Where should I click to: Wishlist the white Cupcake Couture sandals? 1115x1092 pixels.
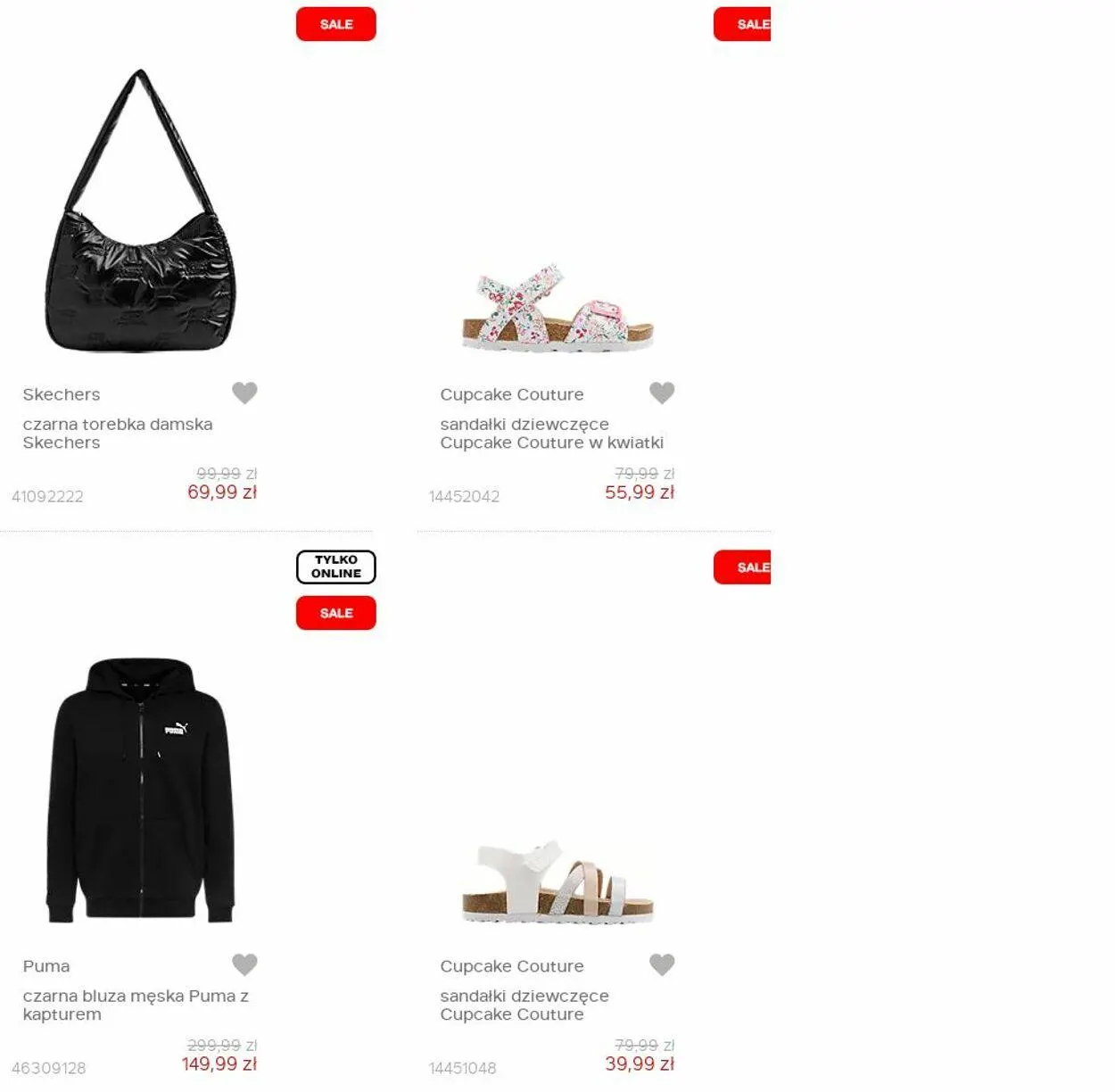point(662,964)
